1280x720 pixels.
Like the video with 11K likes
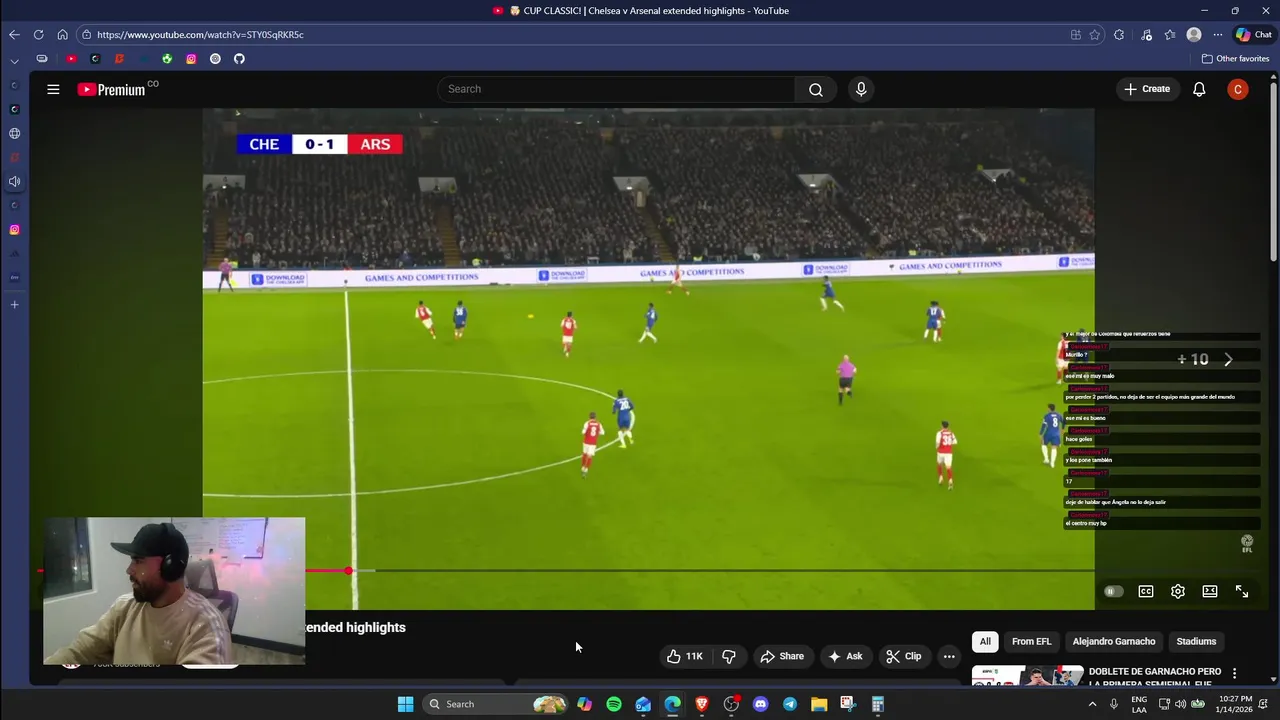pos(685,656)
